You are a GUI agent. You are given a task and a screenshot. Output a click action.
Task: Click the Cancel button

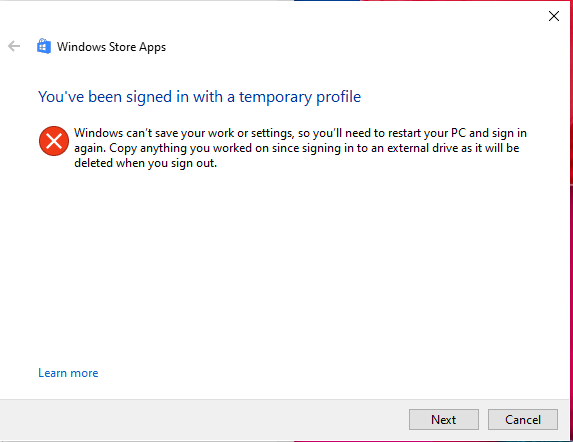pyautogui.click(x=523, y=419)
